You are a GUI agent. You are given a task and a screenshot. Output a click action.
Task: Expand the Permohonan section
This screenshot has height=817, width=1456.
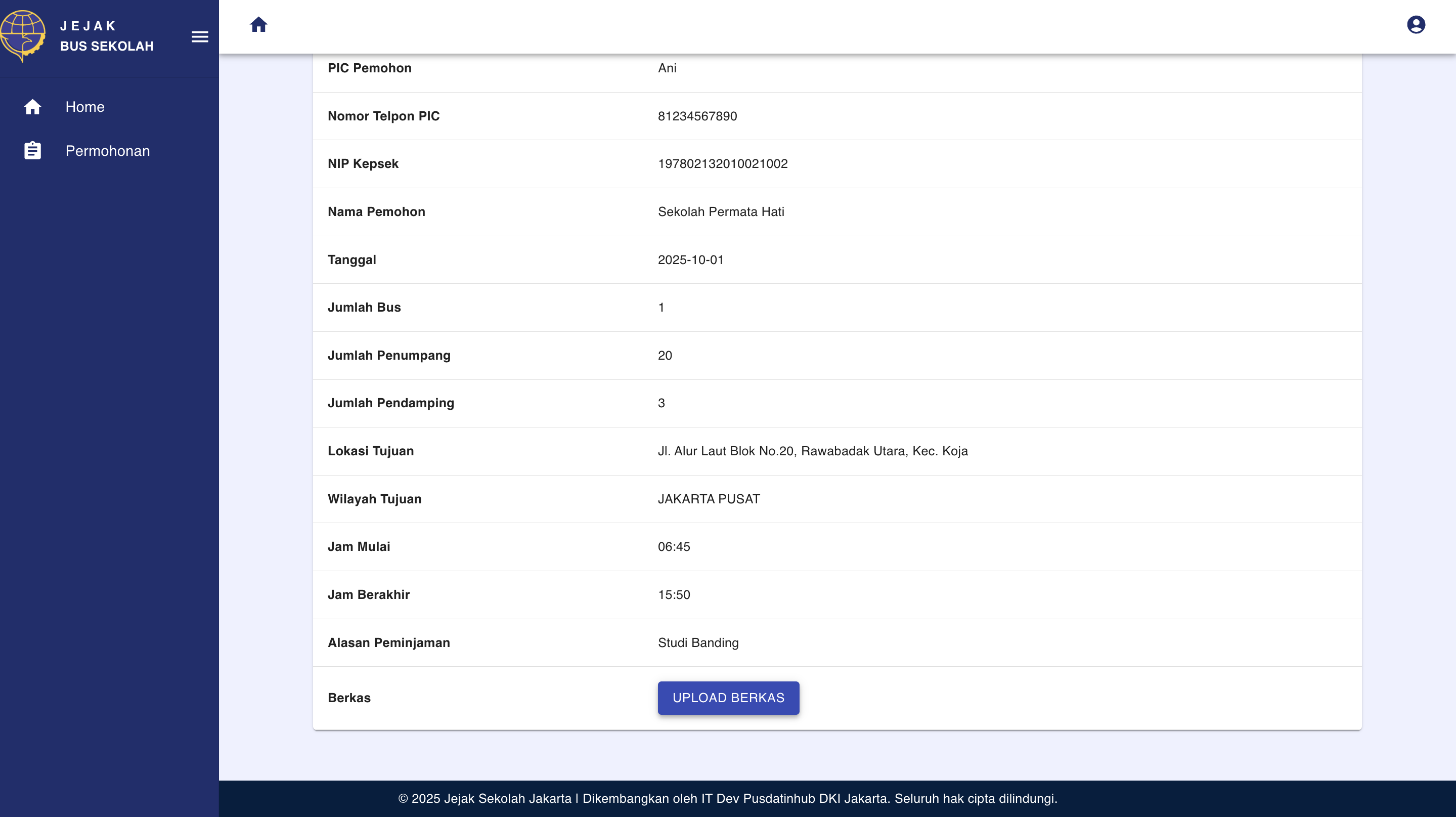[107, 150]
